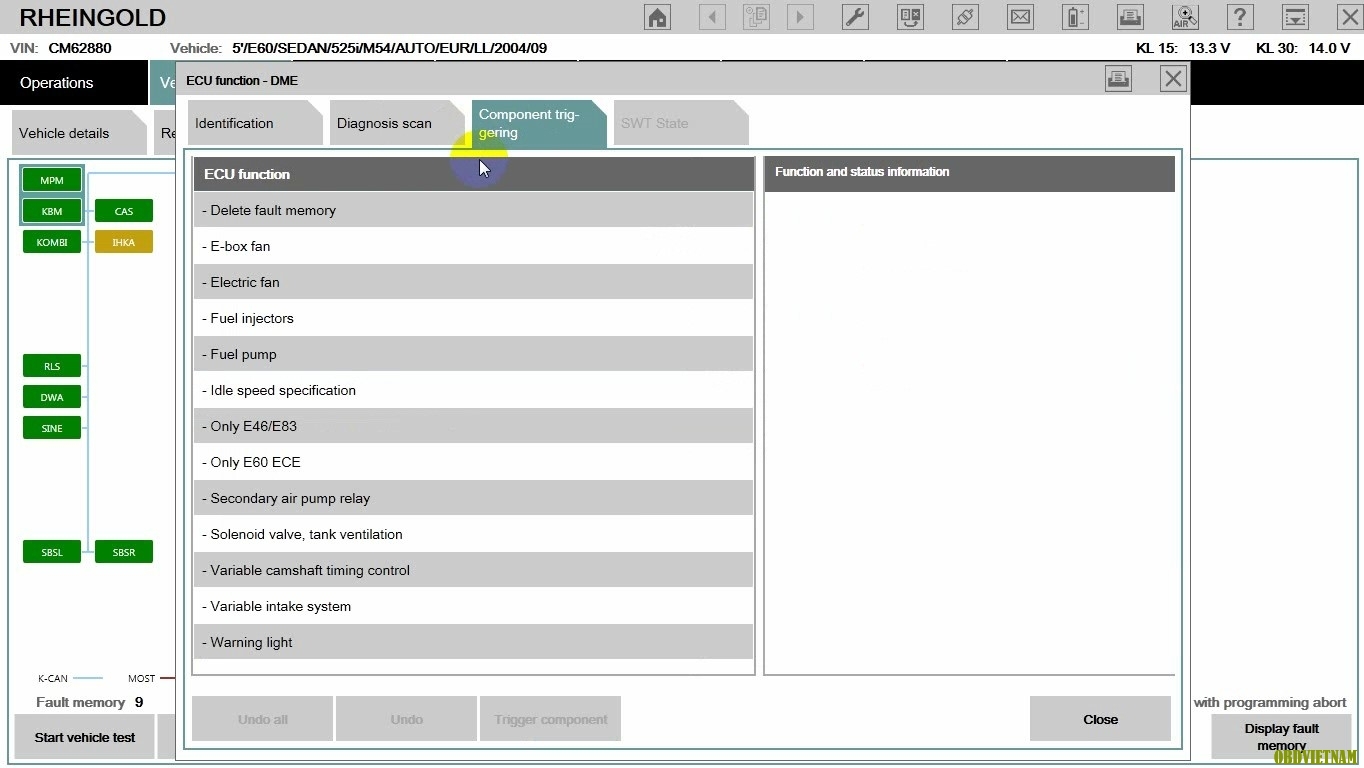Pick the 'Fuel pump' function

tap(473, 354)
